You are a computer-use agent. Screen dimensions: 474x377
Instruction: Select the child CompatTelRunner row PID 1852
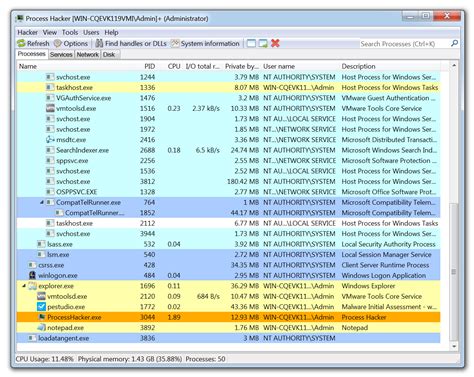(228, 213)
